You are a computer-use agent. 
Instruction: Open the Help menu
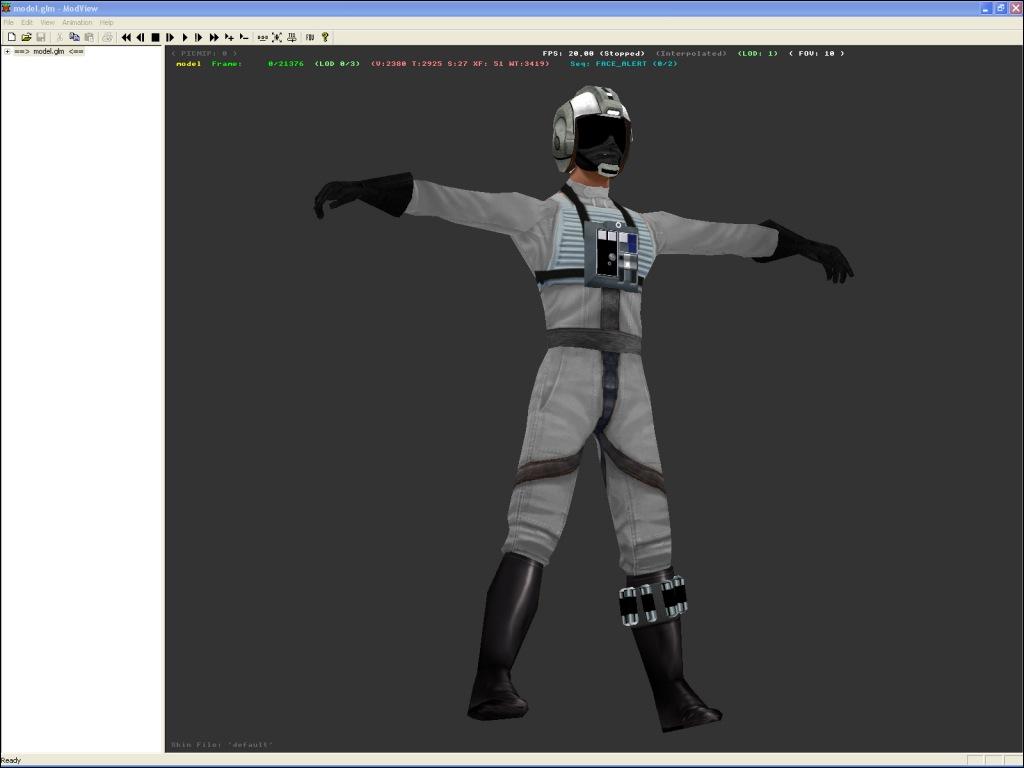[x=107, y=22]
